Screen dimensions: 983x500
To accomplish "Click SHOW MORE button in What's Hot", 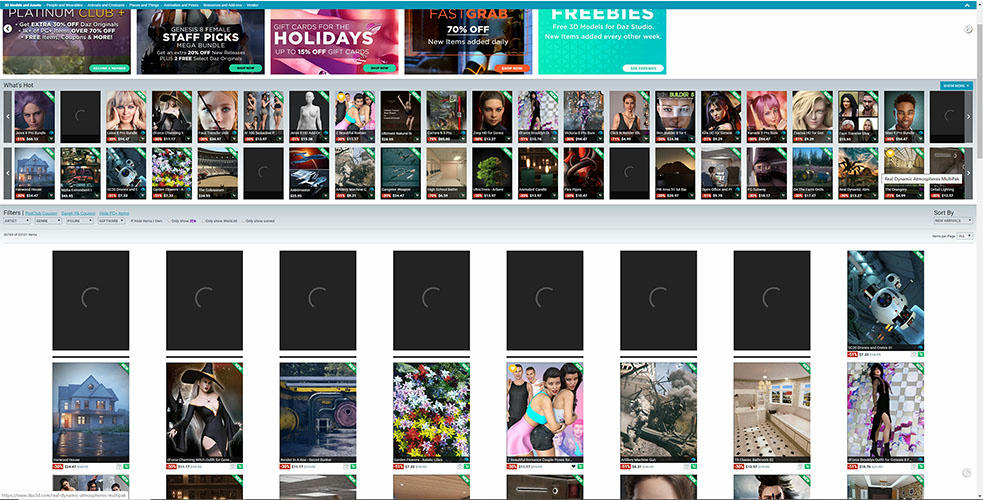I will [955, 86].
